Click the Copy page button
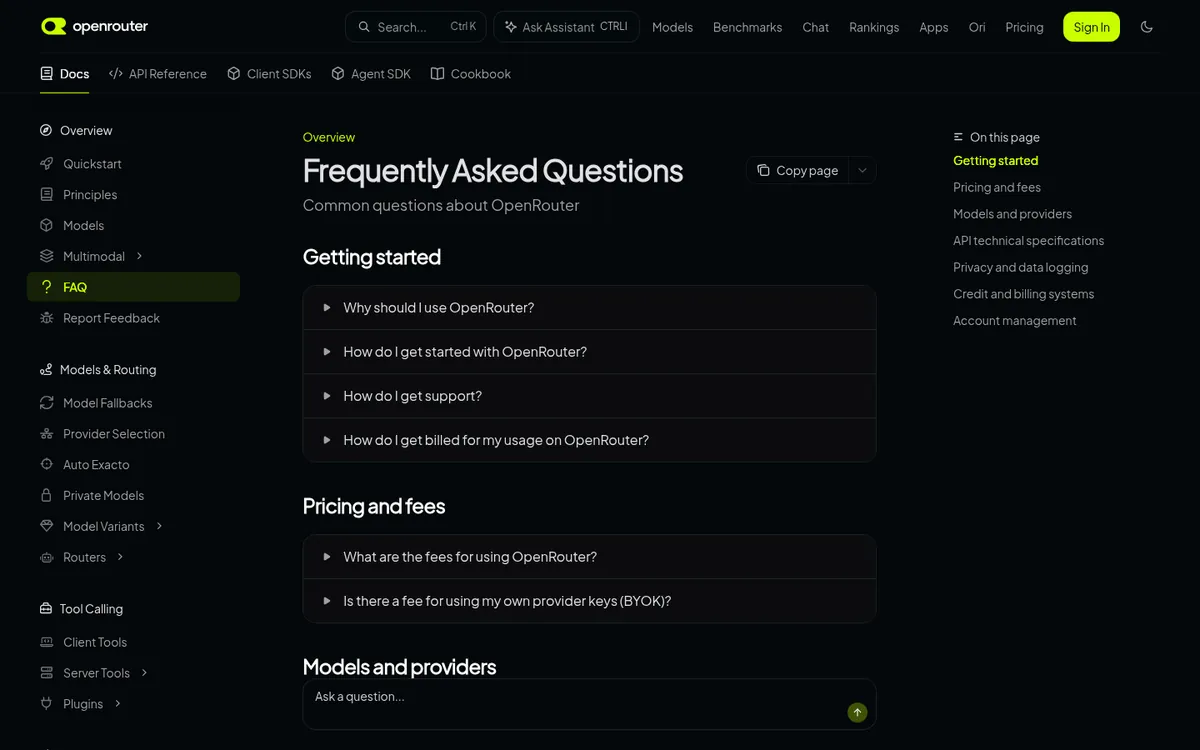Screen dimensions: 1200x750 [798, 170]
